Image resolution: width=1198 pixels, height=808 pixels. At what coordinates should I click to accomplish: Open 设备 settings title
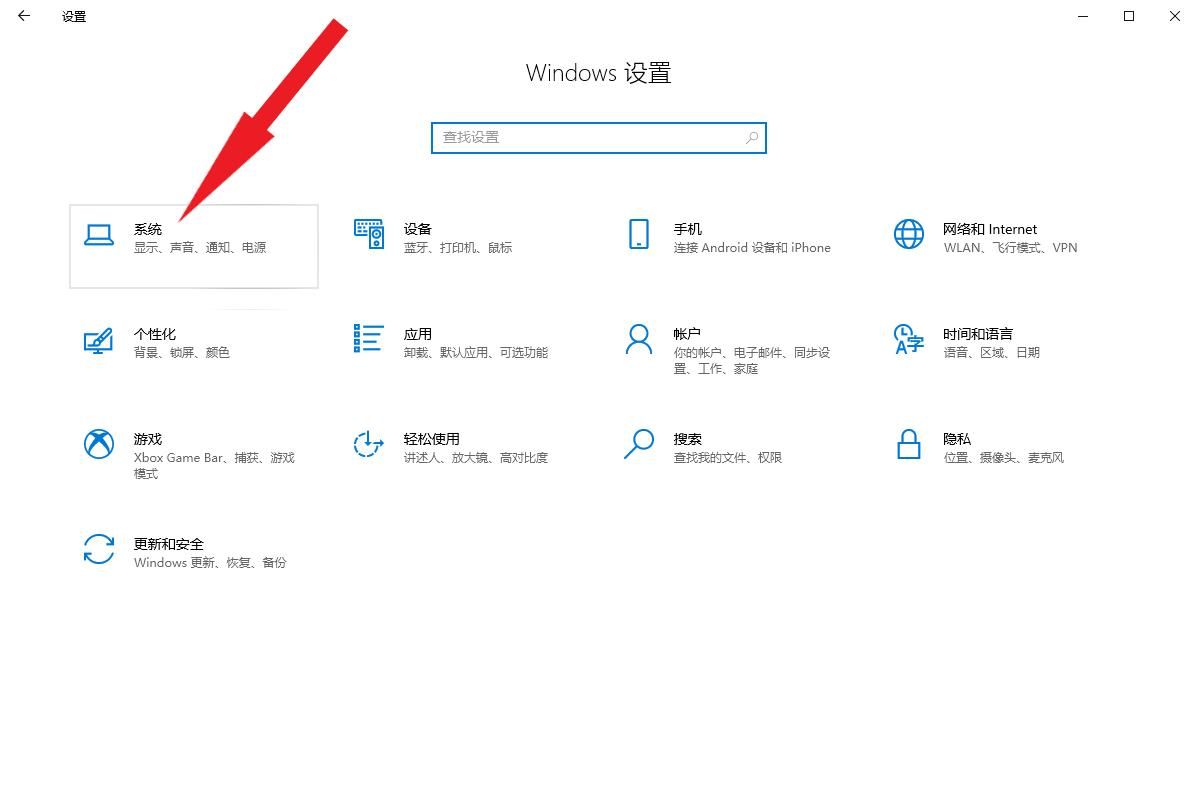coord(418,229)
